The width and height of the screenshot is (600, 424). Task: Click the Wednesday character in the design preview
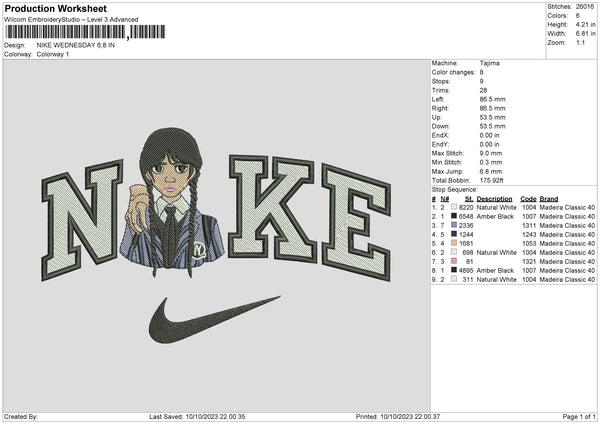tap(172, 201)
